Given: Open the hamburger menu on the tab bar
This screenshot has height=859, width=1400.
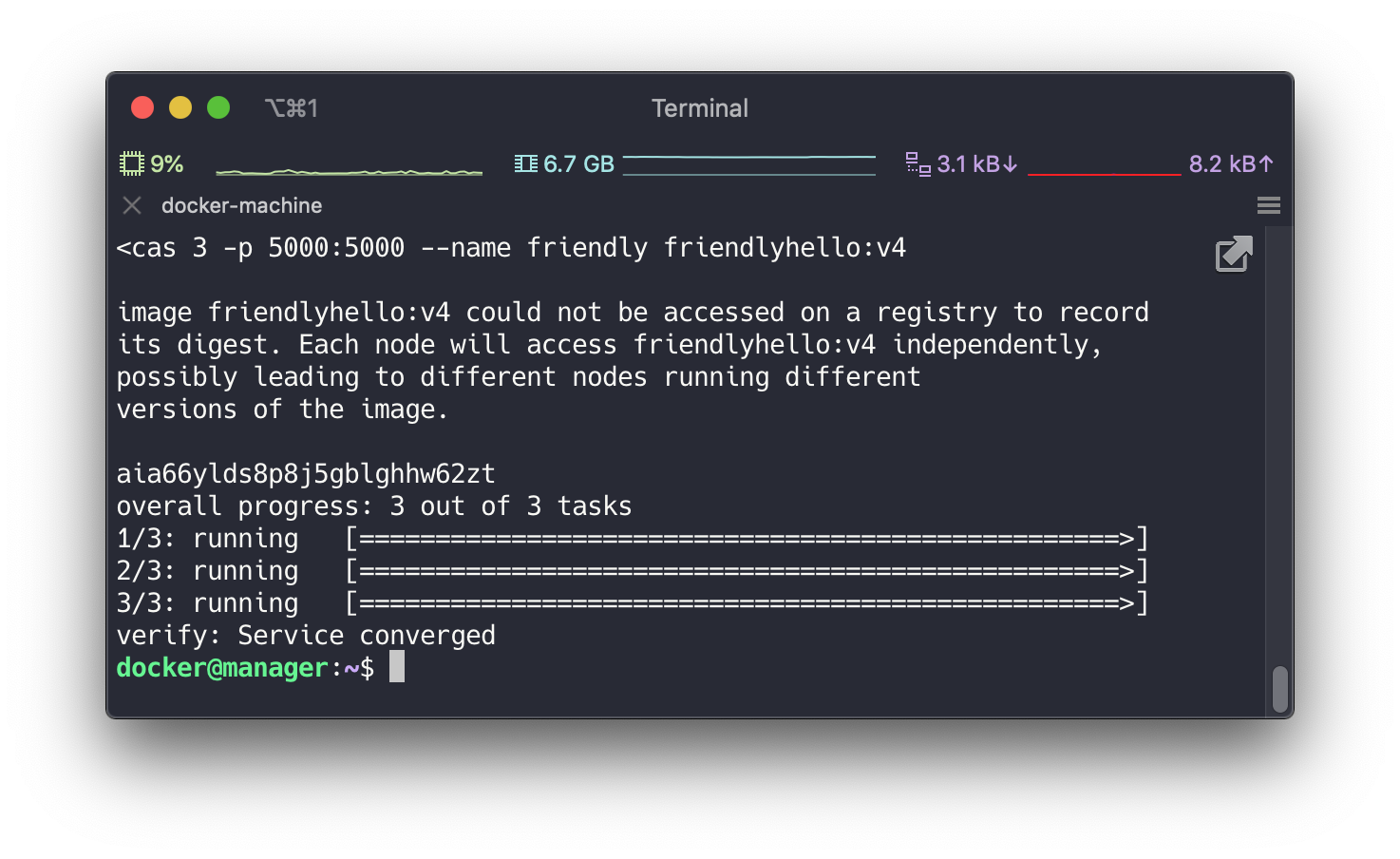Looking at the screenshot, I should (1268, 204).
